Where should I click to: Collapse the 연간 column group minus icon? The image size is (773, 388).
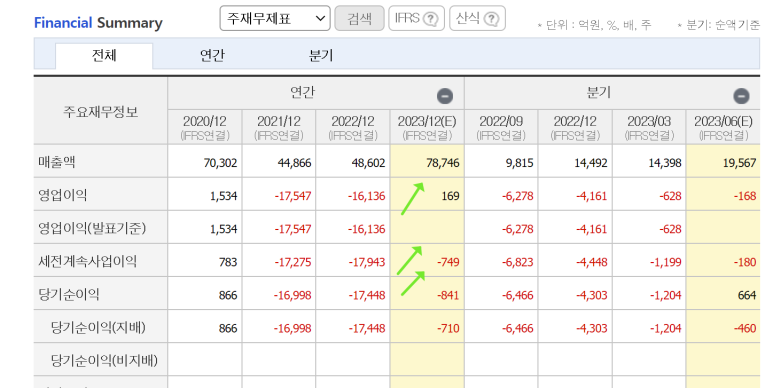tap(445, 96)
